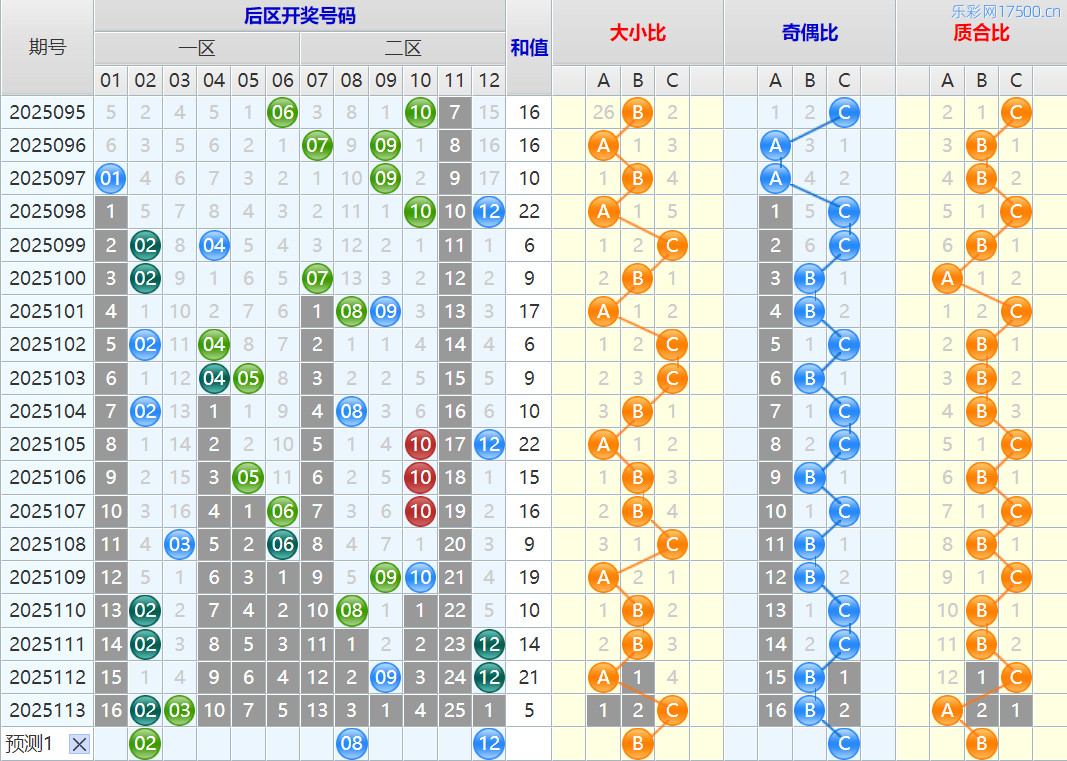
Task: Toggle ball 12 in the 预测1 row
Action: [488, 743]
